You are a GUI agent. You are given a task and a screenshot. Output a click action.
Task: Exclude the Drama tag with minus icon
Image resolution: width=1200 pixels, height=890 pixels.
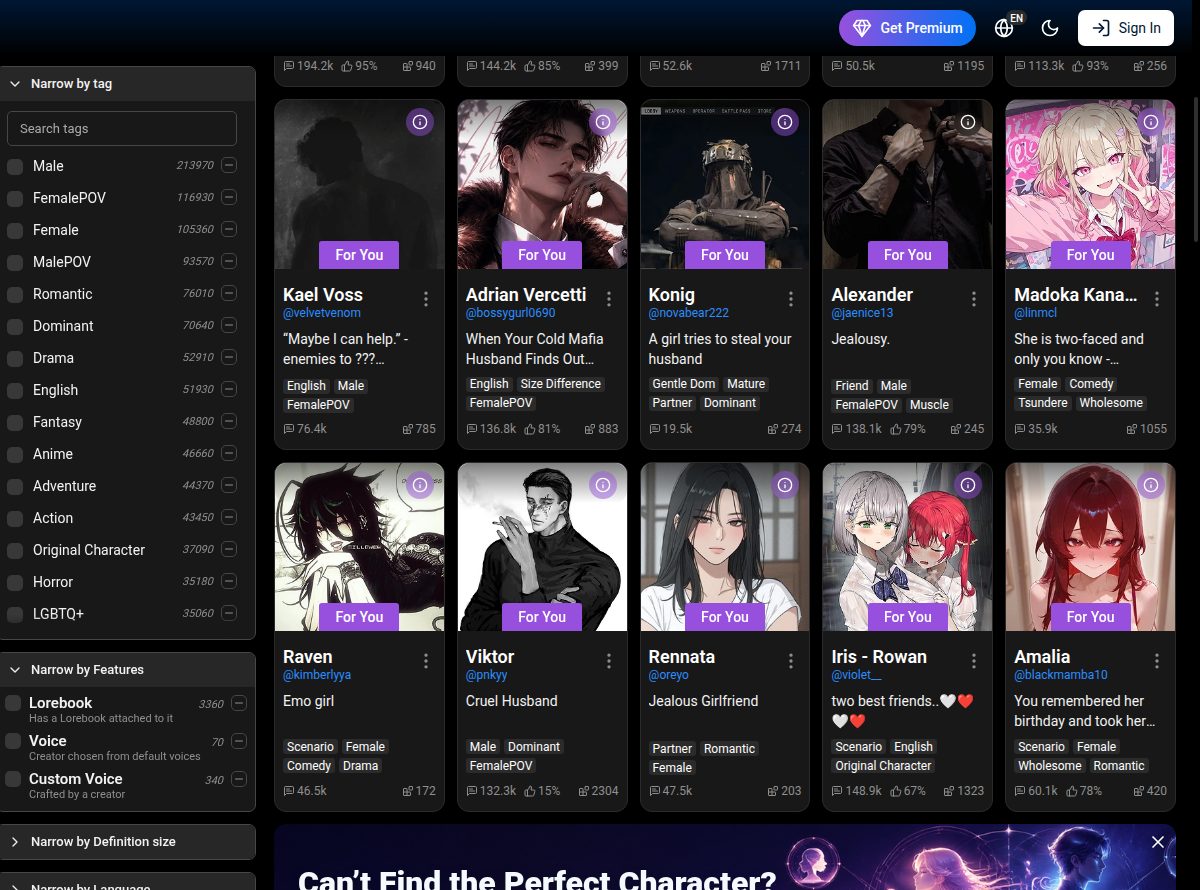point(229,357)
